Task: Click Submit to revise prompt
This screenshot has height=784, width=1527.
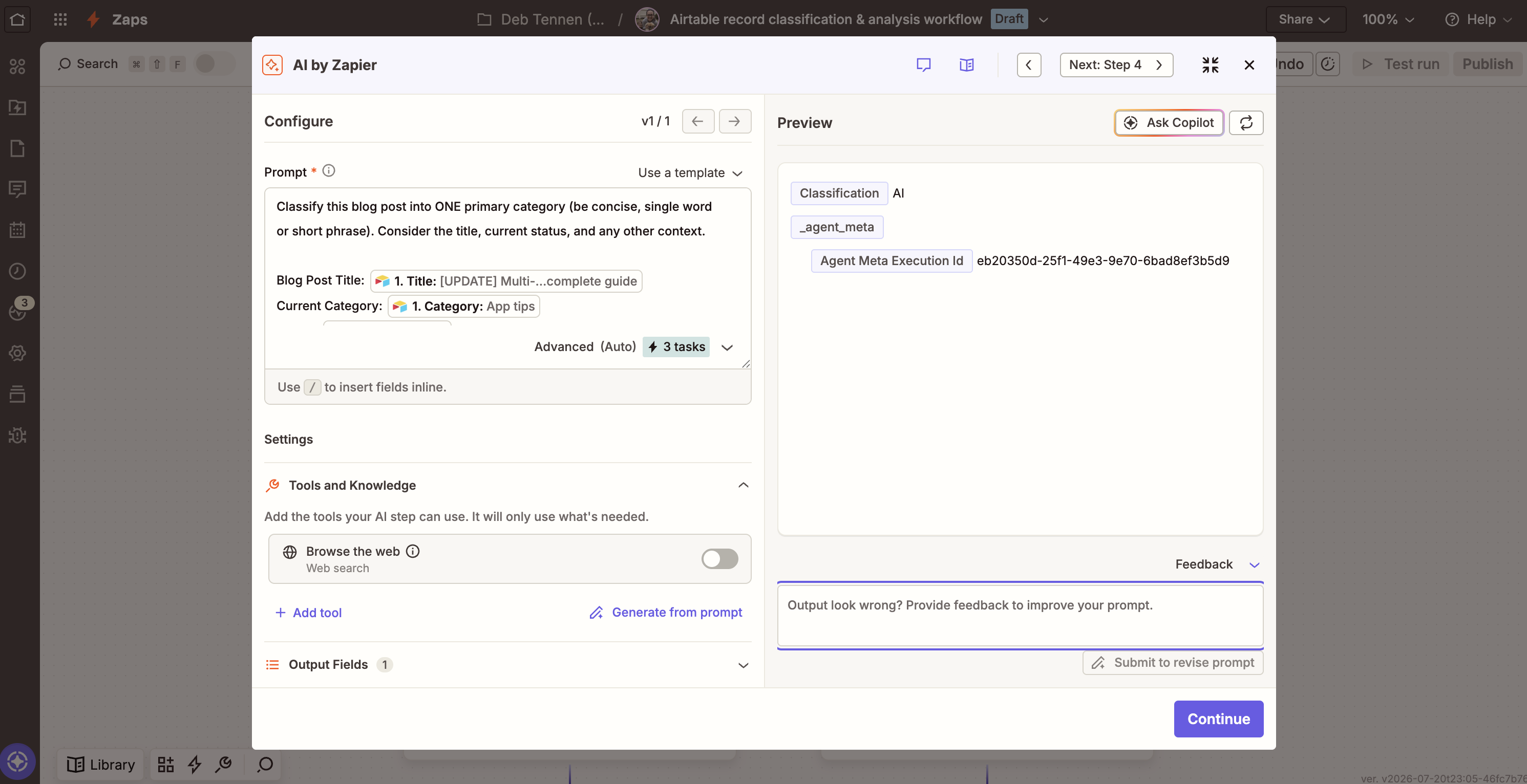Action: (x=1173, y=663)
